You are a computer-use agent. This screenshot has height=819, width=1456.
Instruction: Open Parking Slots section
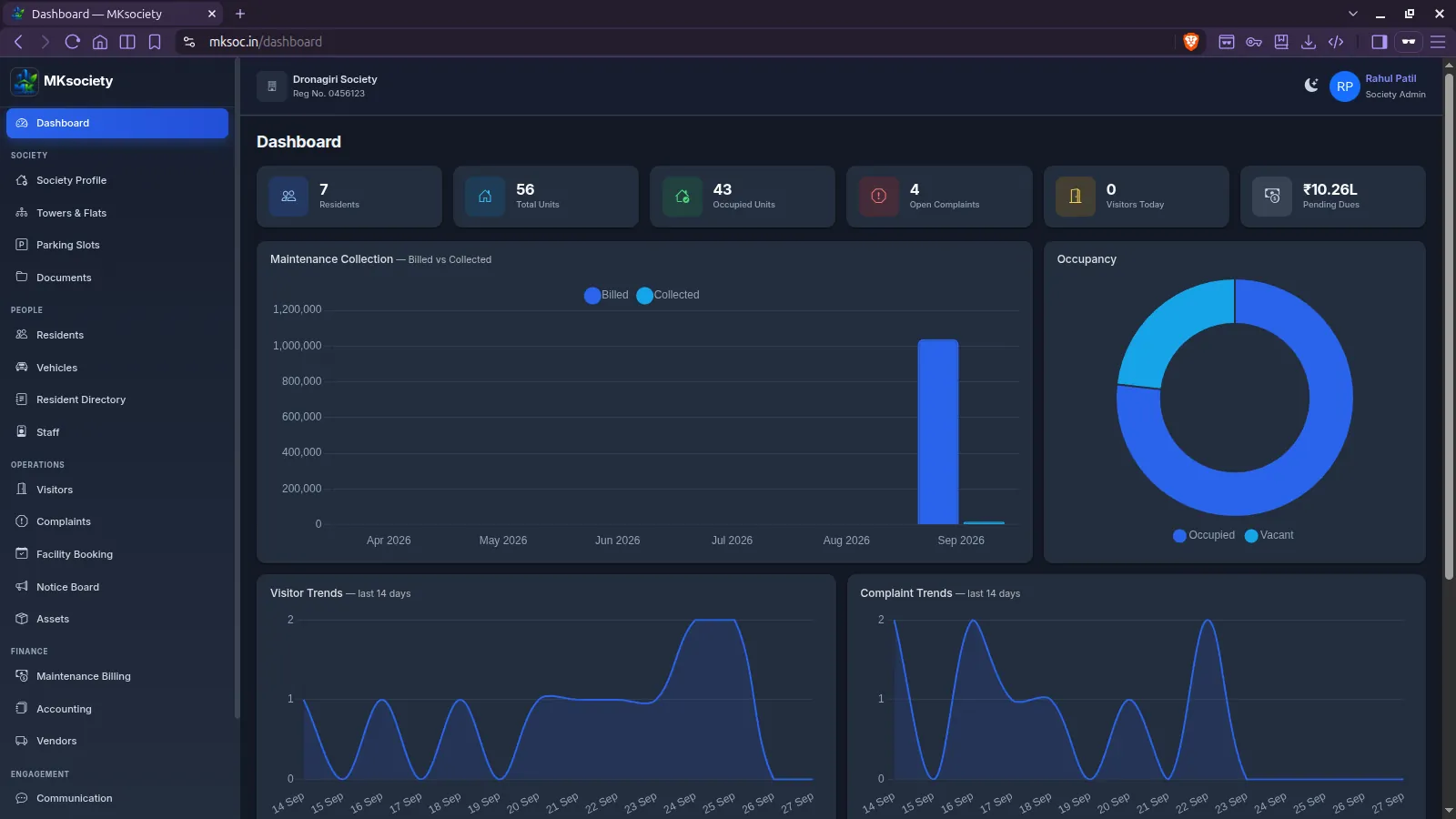pyautogui.click(x=117, y=245)
